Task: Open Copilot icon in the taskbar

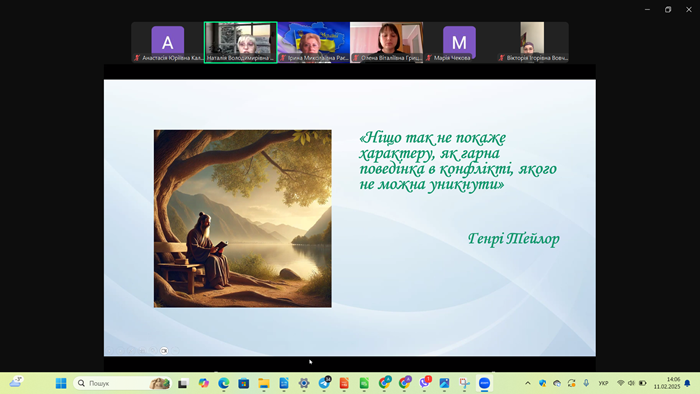Action: 204,383
